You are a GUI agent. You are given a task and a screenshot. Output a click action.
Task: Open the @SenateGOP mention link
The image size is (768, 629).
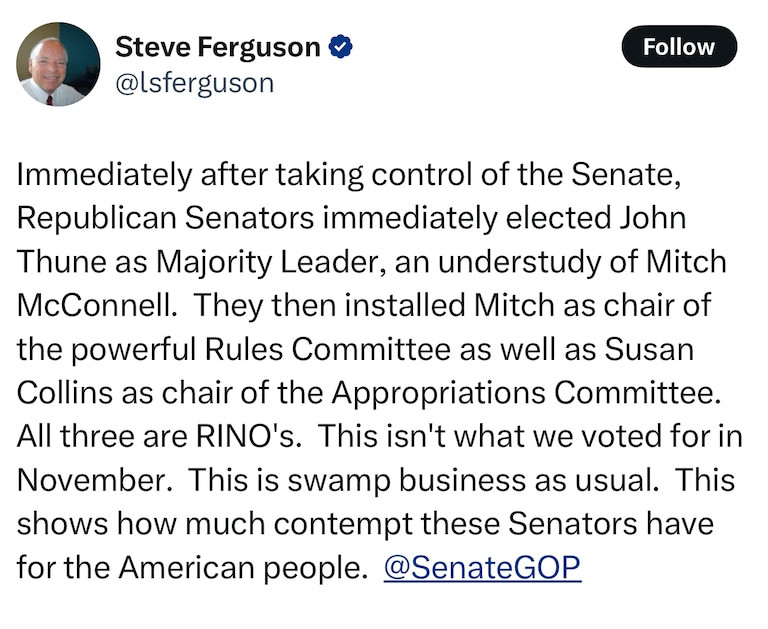481,567
